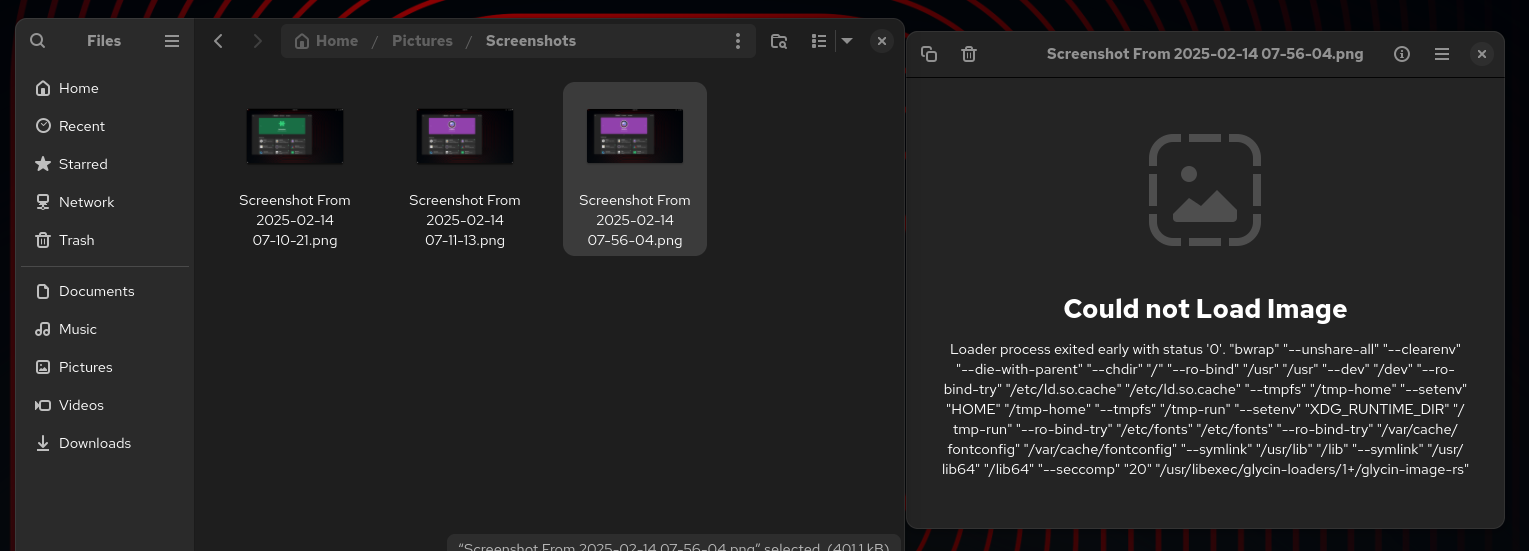Image resolution: width=1529 pixels, height=551 pixels.
Task: Open Pictures in the sidebar
Action: pos(106,367)
